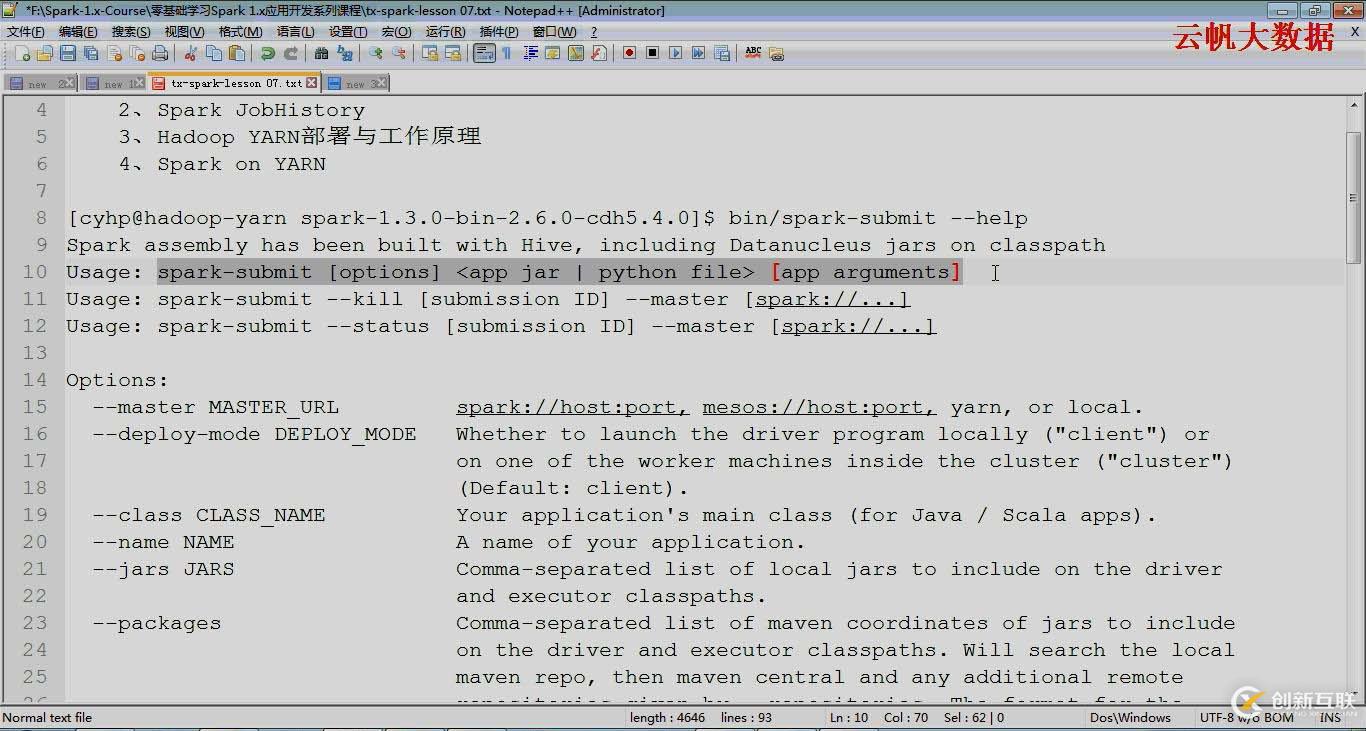
Task: Close the current document with the Close icon
Action: 114,53
